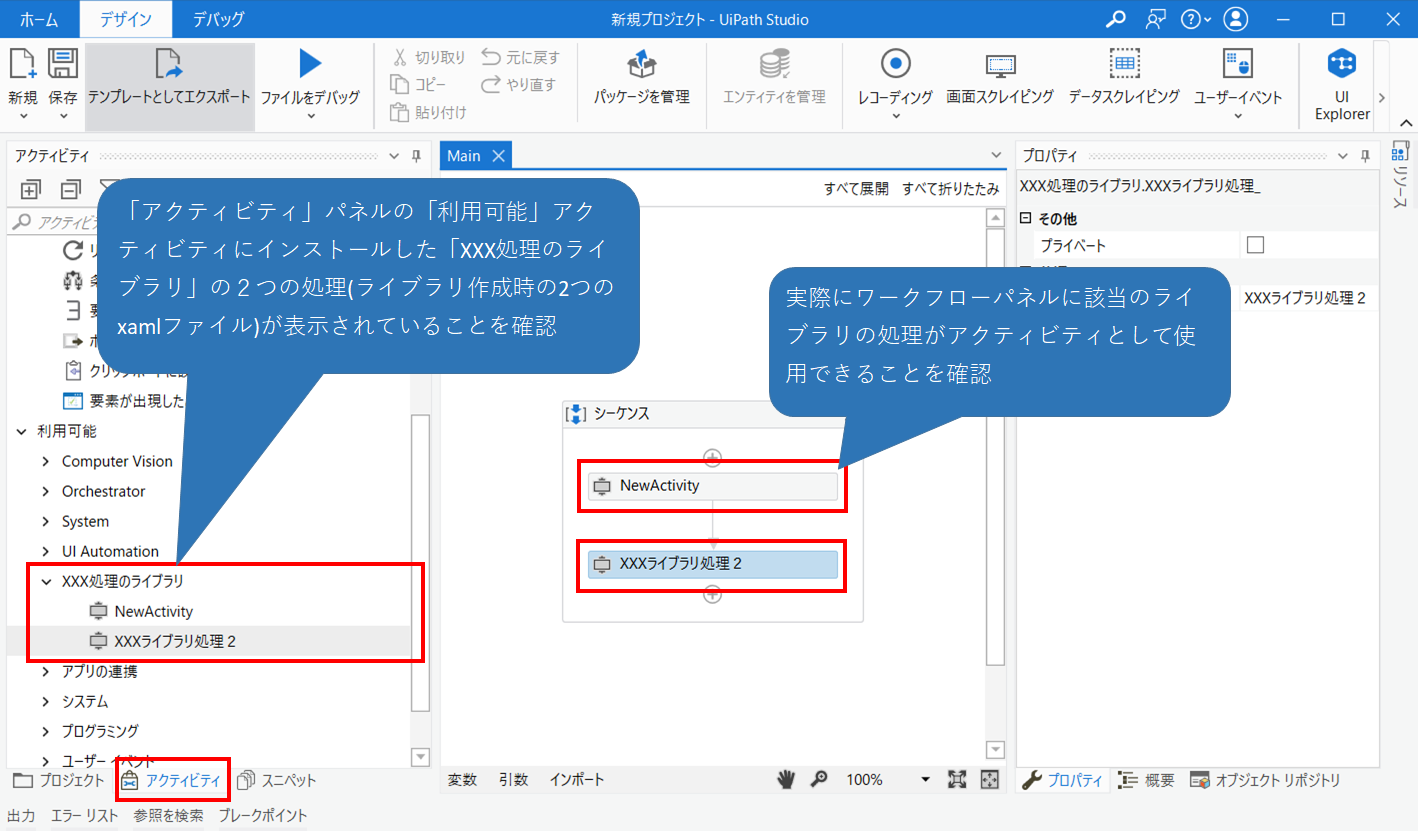Click エンティティを管理 icon
Screen dimensions: 1418x831
(774, 65)
